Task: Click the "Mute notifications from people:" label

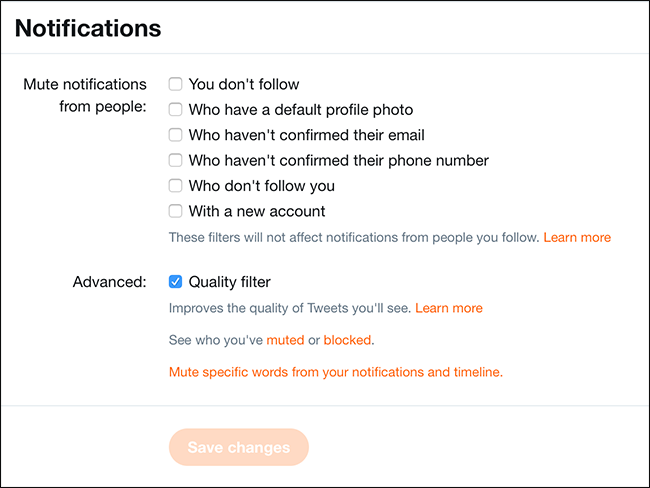Action: [85, 96]
